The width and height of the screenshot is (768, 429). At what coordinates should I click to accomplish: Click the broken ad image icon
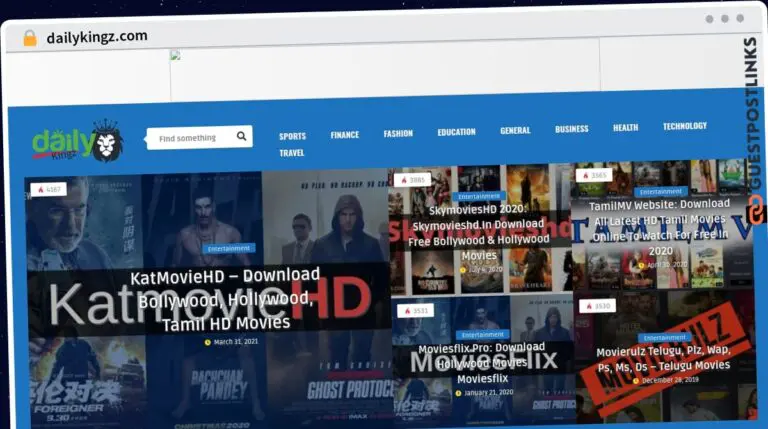(x=175, y=56)
